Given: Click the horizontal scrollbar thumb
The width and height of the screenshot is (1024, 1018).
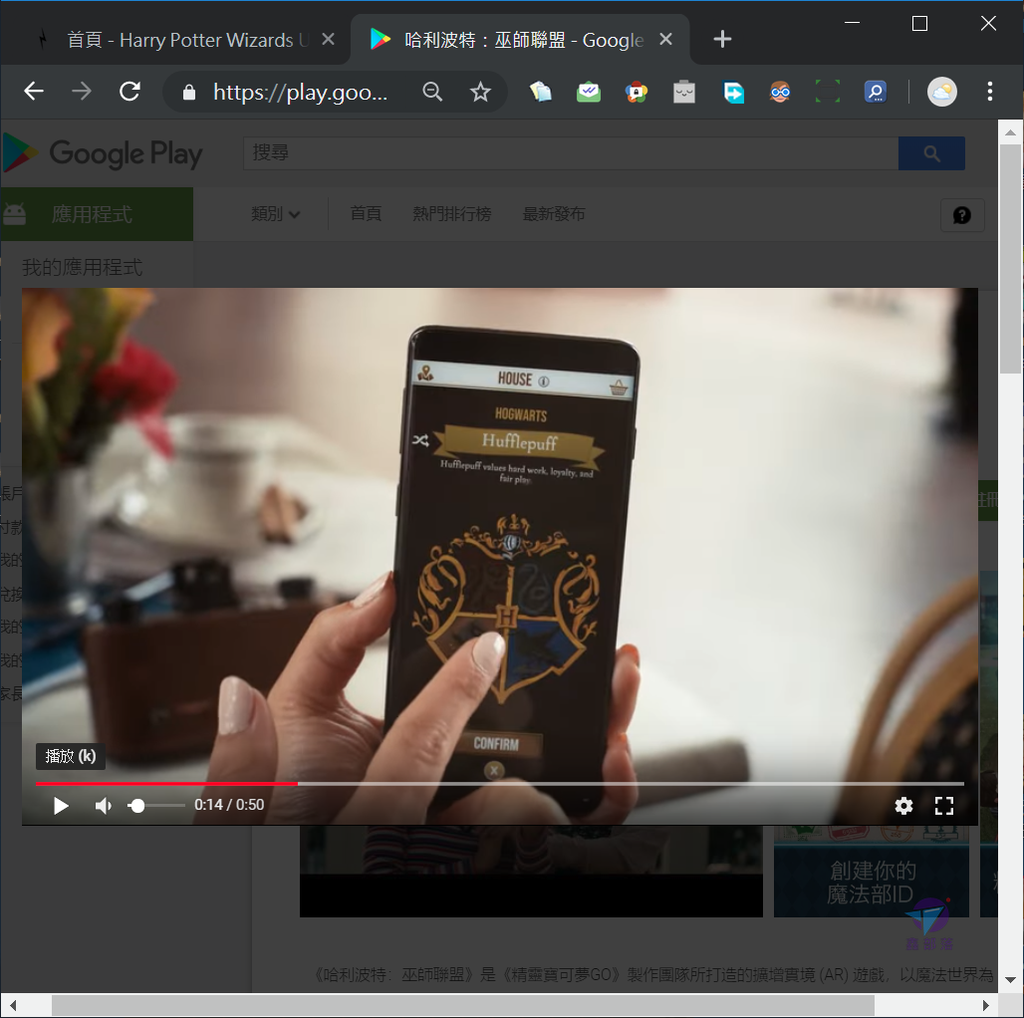Looking at the screenshot, I should 462,1005.
